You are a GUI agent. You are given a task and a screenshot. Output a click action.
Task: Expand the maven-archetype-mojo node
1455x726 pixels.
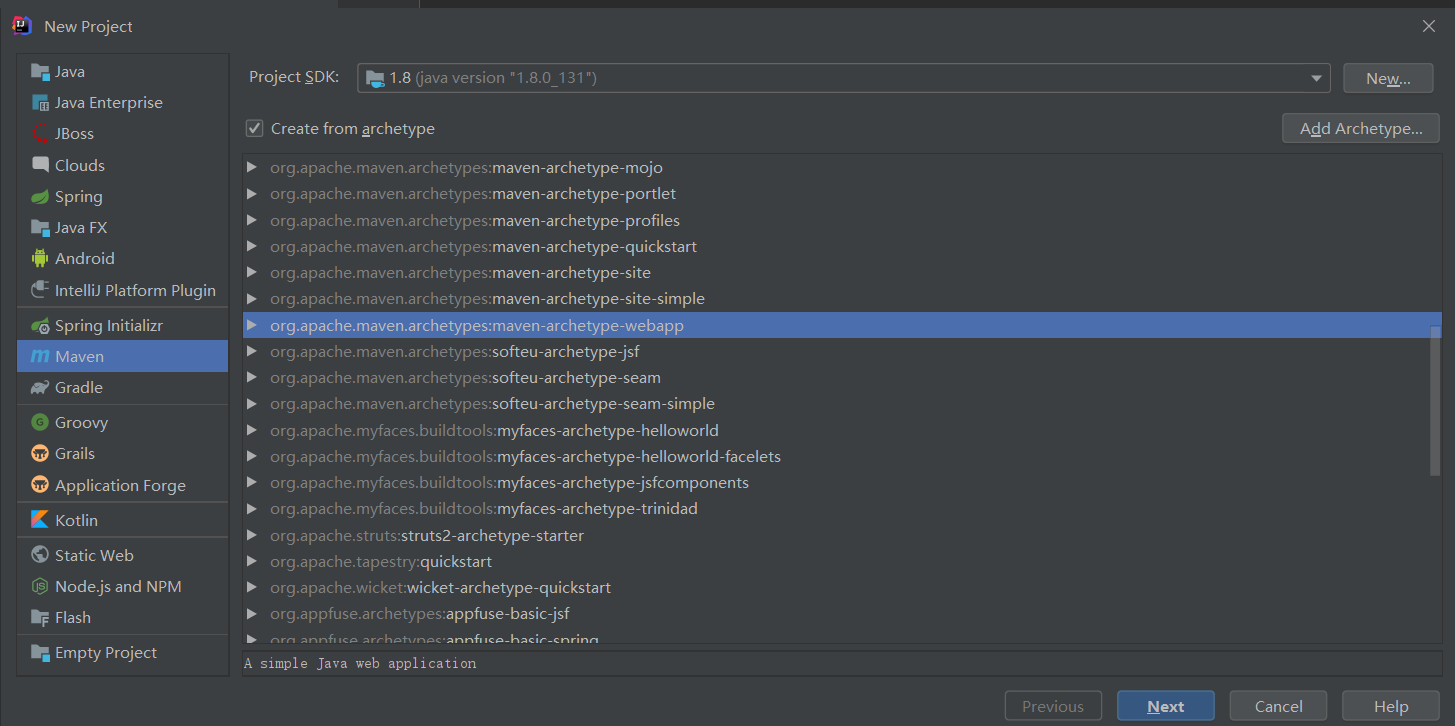coord(252,167)
